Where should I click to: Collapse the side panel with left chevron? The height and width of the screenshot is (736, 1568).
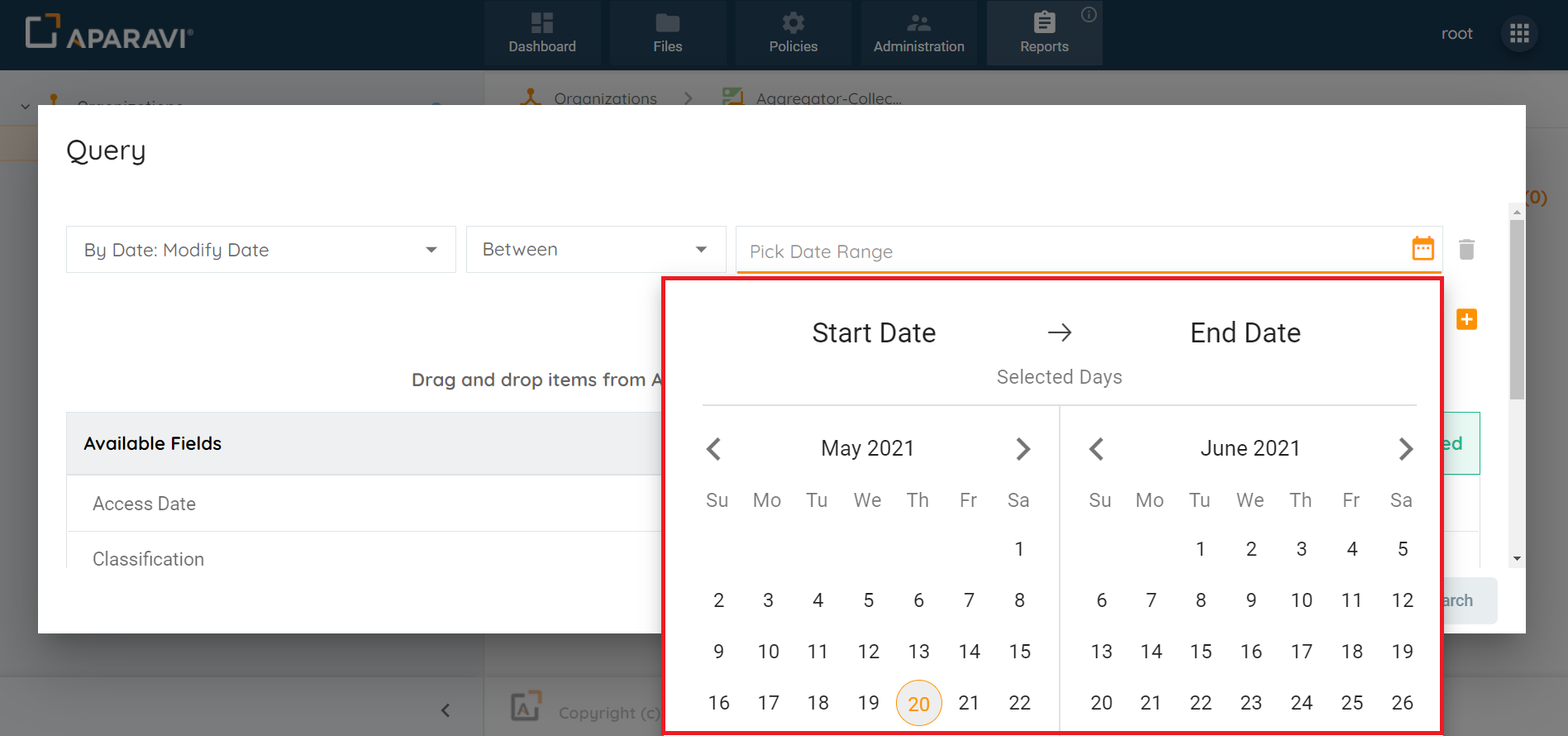446,710
